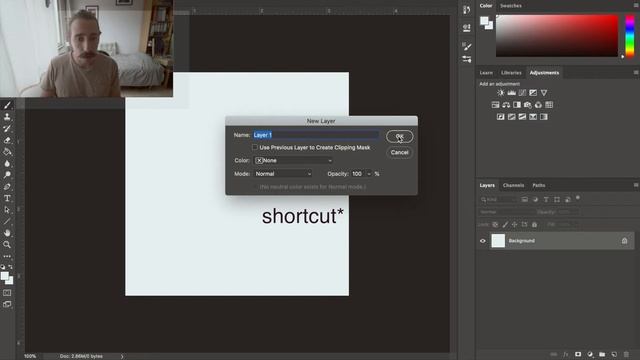Select the Paint Bucket tool
This screenshot has height=360, width=640.
click(7, 152)
